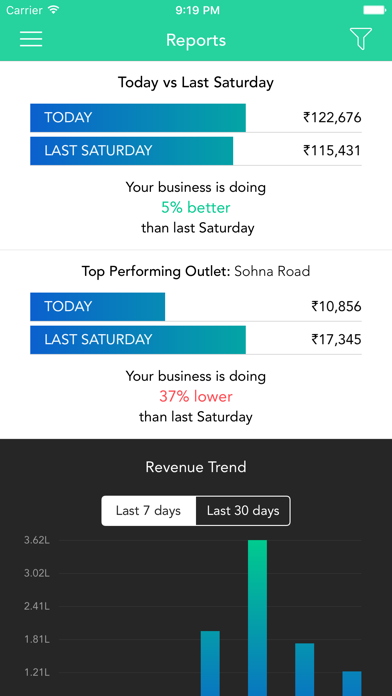Screen dimensions: 392x696
Task: Switch to Last 7 days
Action: tap(149, 511)
